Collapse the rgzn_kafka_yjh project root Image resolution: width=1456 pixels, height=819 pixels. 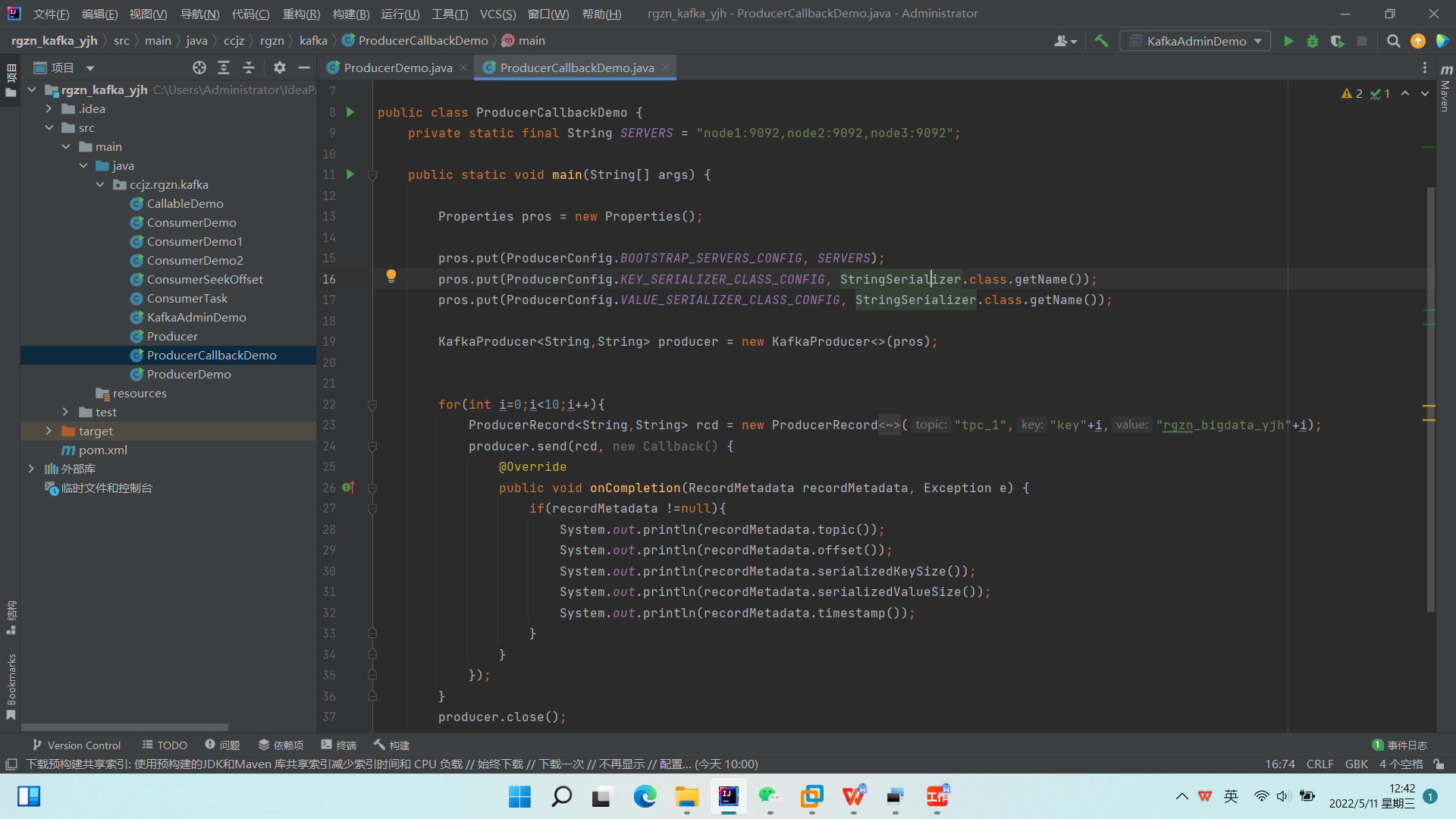click(32, 89)
